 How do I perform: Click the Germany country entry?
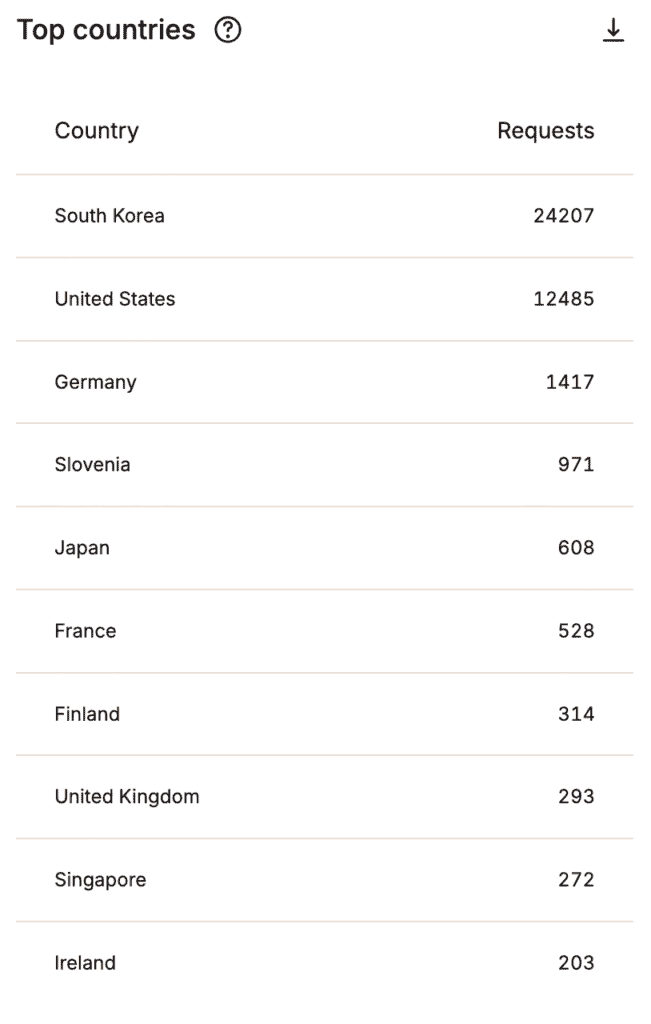click(x=95, y=382)
